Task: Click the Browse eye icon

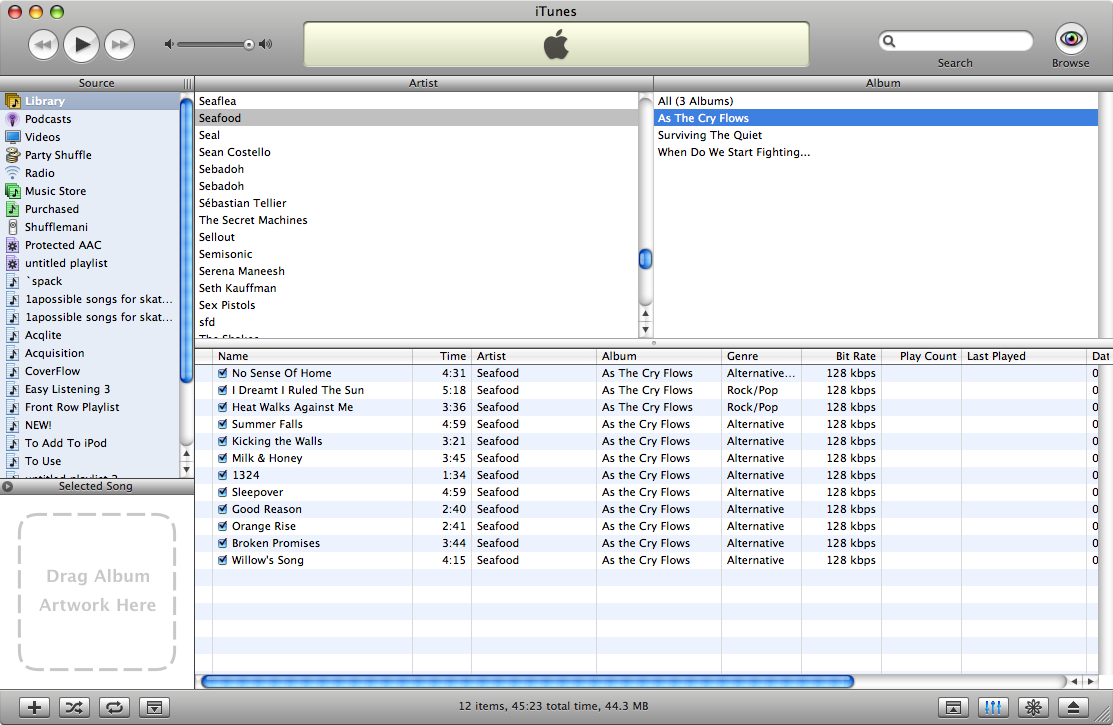Action: pos(1070,38)
